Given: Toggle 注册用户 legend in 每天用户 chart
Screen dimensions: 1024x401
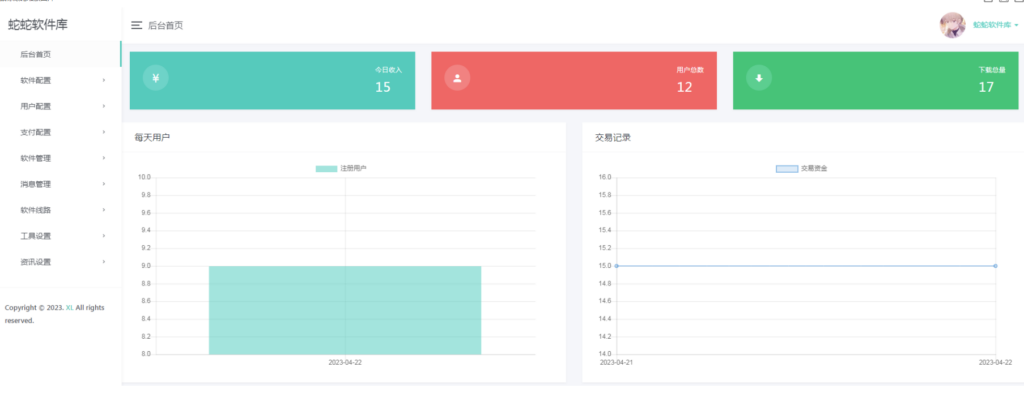Looking at the screenshot, I should 341,168.
